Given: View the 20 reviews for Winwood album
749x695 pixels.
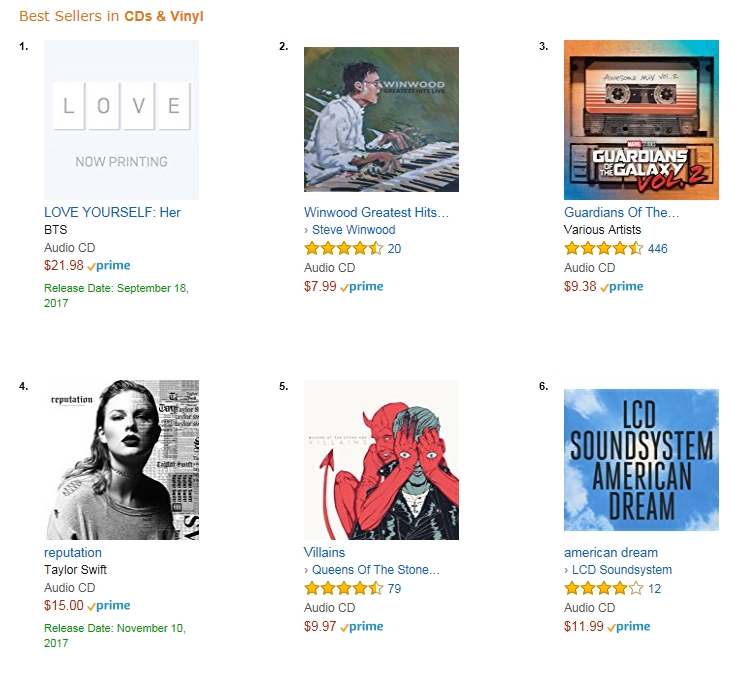Looking at the screenshot, I should click(394, 249).
